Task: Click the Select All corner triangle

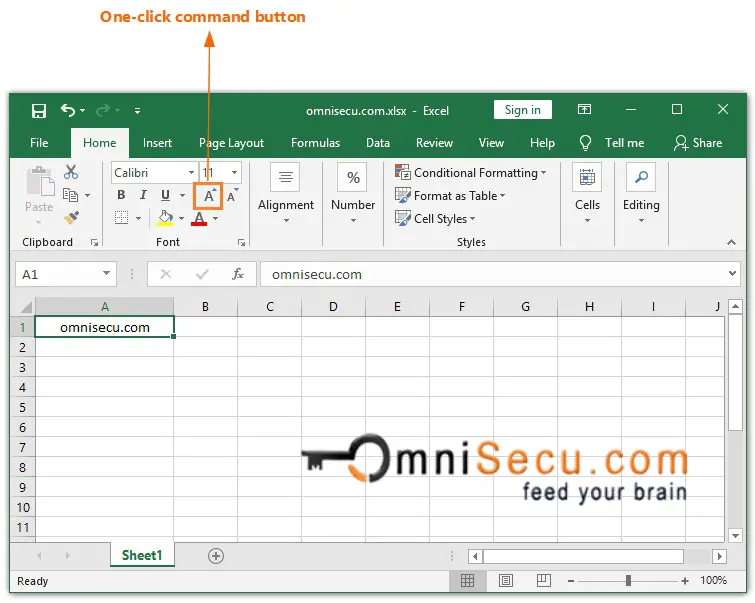Action: [x=25, y=307]
